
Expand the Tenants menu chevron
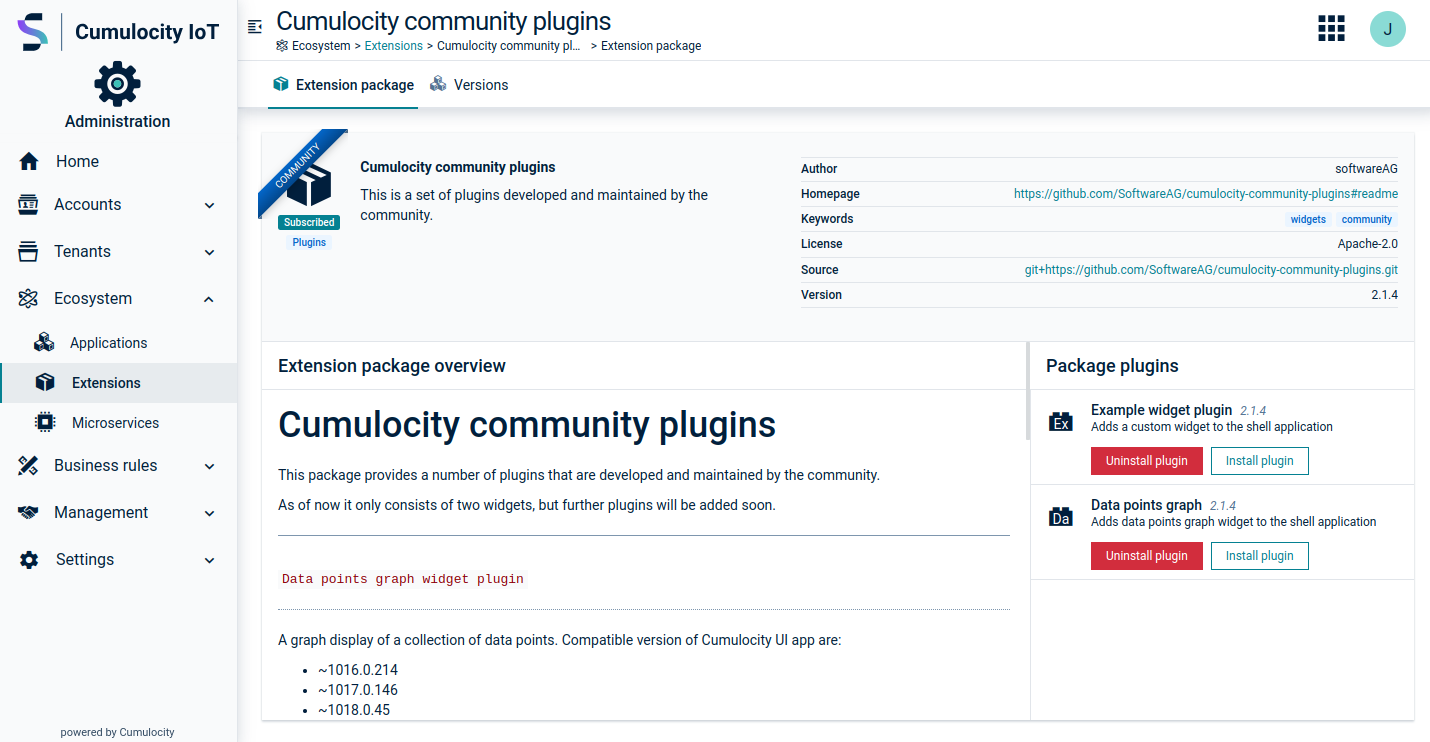pos(209,252)
